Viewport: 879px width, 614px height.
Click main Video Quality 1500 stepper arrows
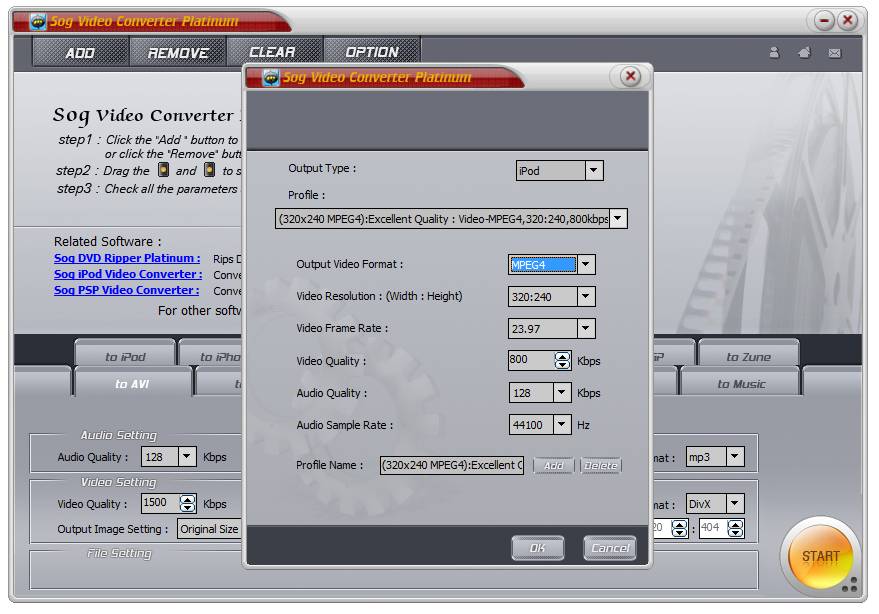coord(188,503)
